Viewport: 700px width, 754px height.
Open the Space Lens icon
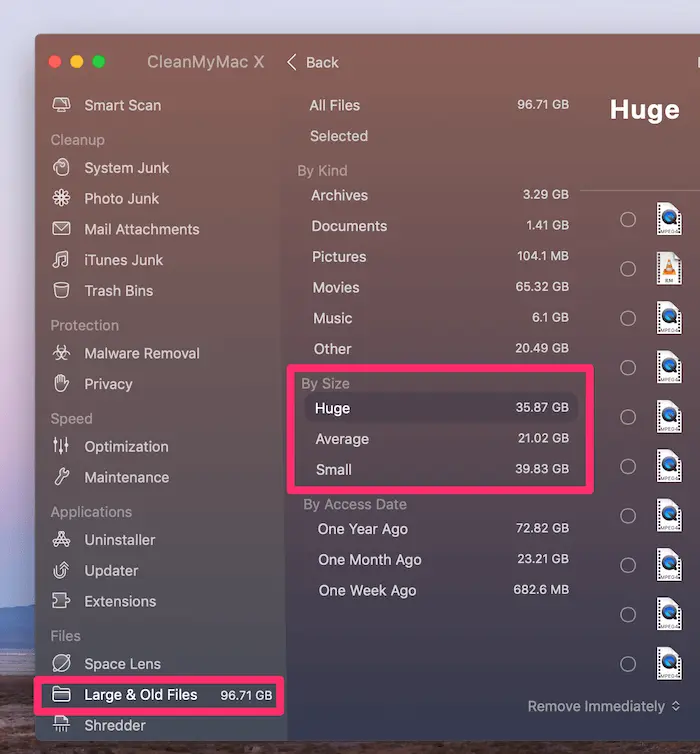(x=62, y=664)
